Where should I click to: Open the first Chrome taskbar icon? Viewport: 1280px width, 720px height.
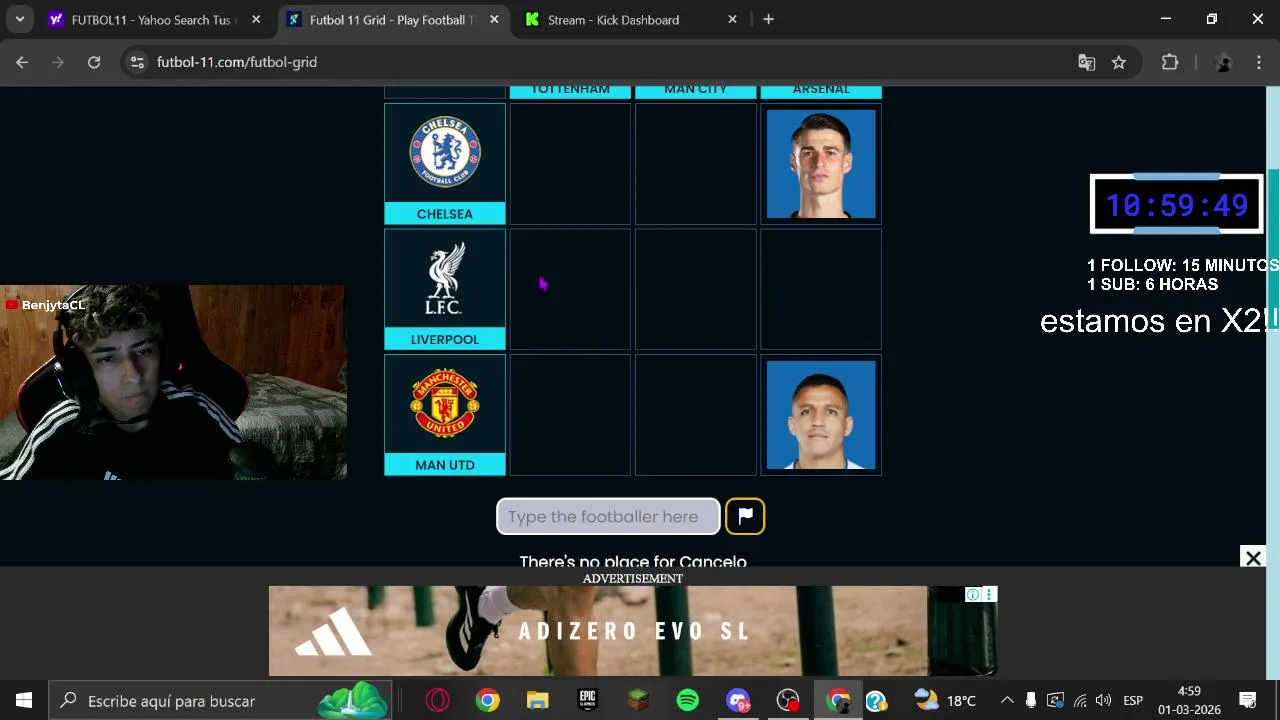487,701
